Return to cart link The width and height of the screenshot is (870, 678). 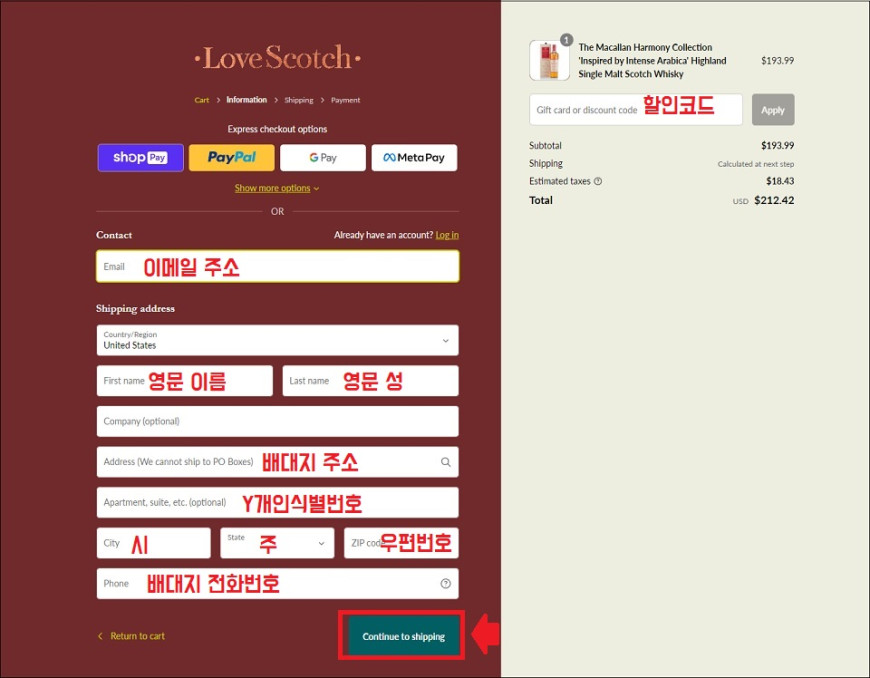pyautogui.click(x=131, y=636)
